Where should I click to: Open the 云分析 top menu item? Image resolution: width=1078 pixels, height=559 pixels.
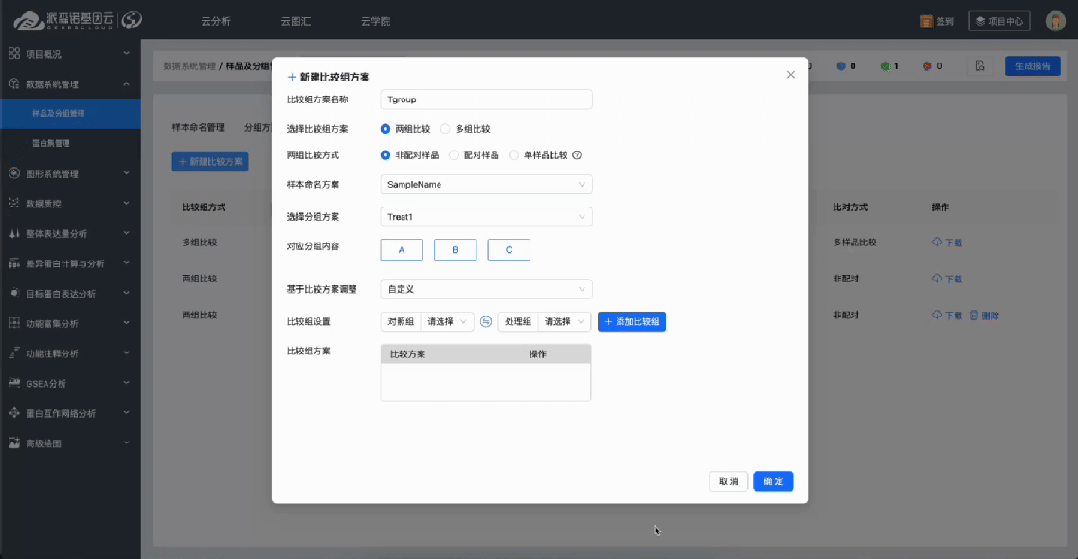[x=215, y=21]
